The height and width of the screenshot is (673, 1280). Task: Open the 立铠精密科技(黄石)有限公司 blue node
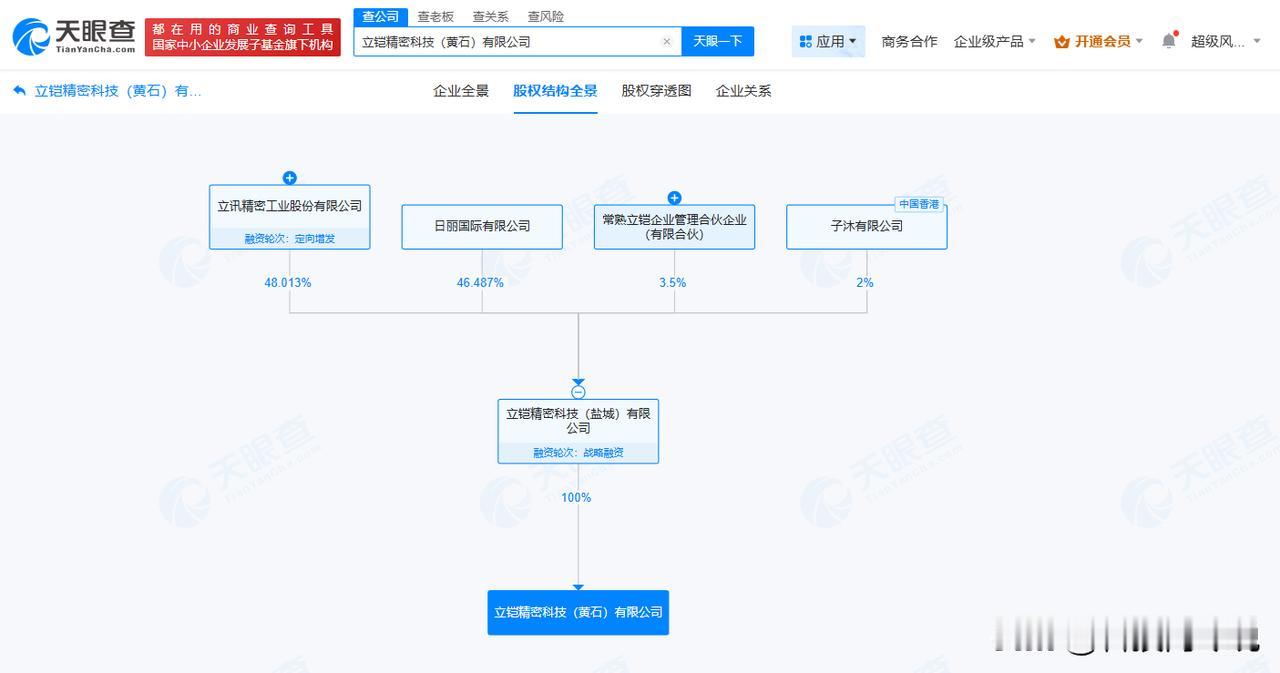[578, 612]
